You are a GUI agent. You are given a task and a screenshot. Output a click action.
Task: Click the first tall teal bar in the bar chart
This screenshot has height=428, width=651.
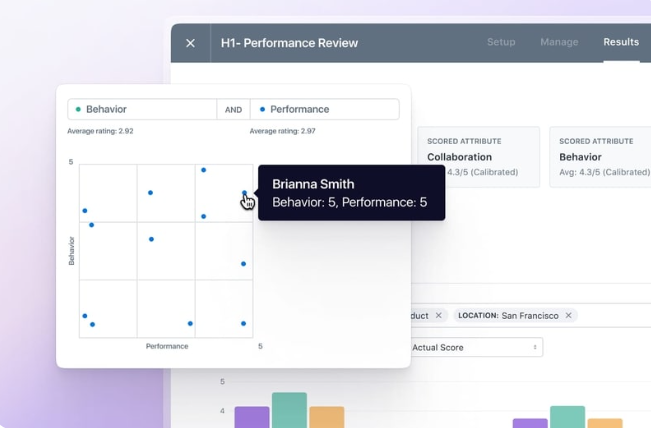pyautogui.click(x=289, y=410)
